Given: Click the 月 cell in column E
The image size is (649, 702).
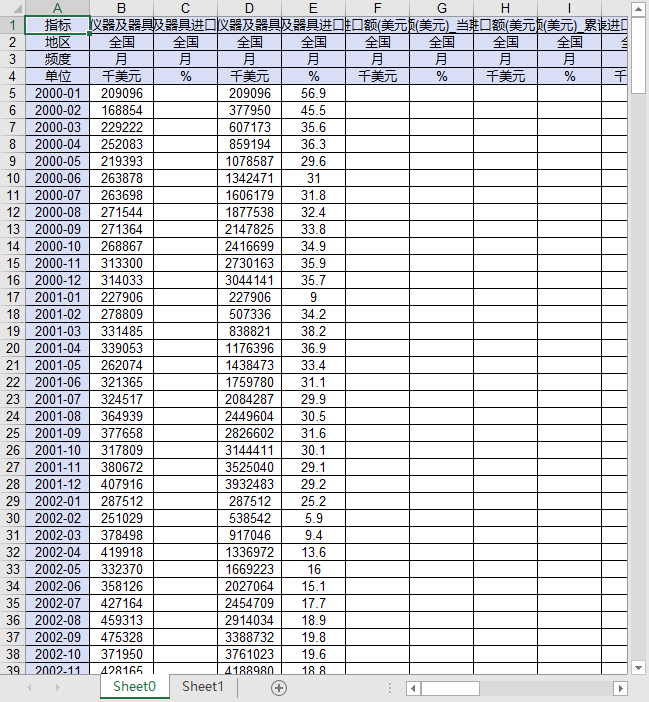Looking at the screenshot, I should click(x=314, y=60).
